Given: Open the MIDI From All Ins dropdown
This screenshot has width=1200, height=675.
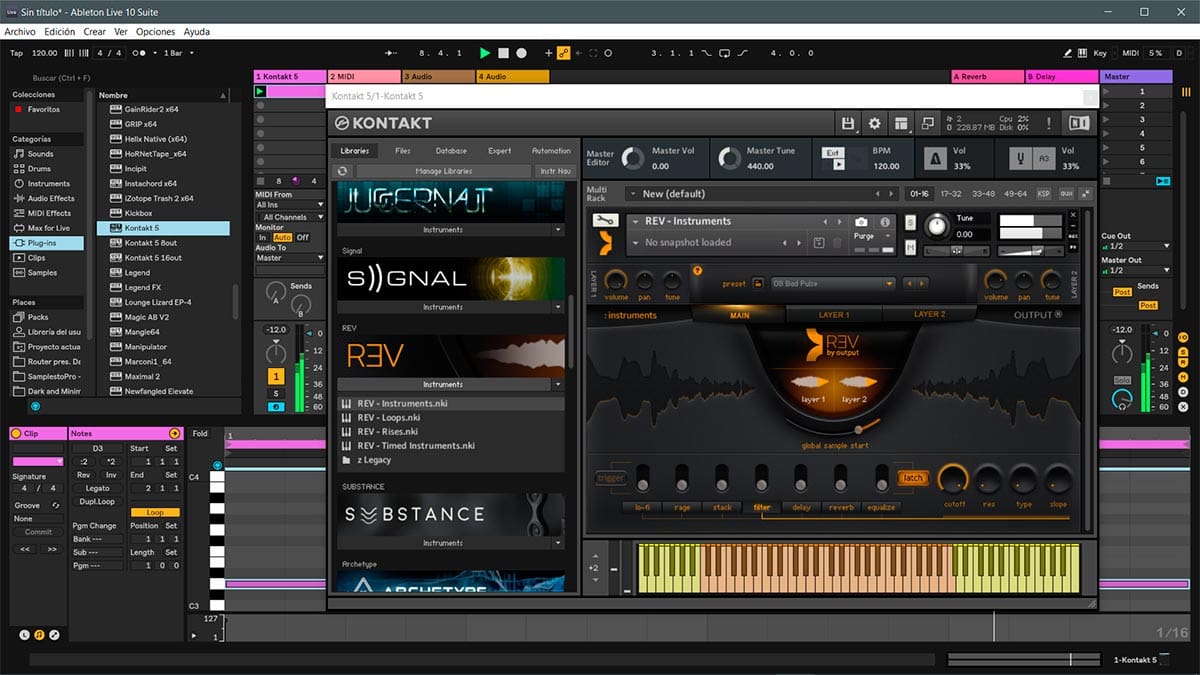Looking at the screenshot, I should coord(290,205).
